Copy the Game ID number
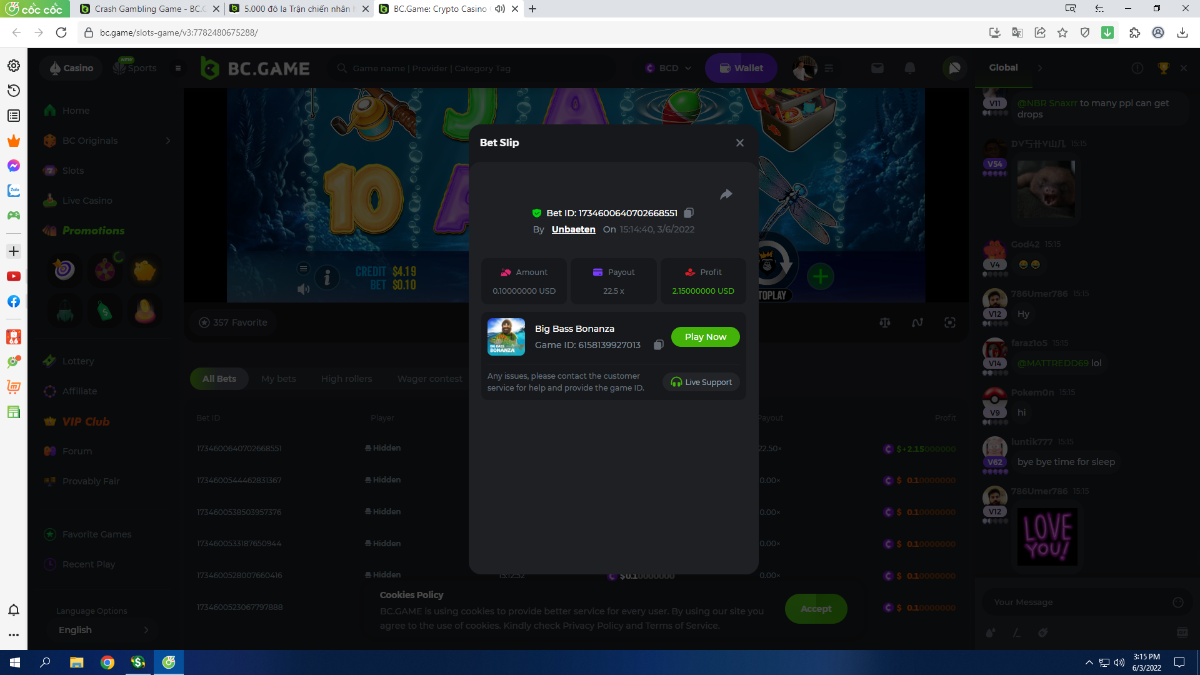 (658, 345)
